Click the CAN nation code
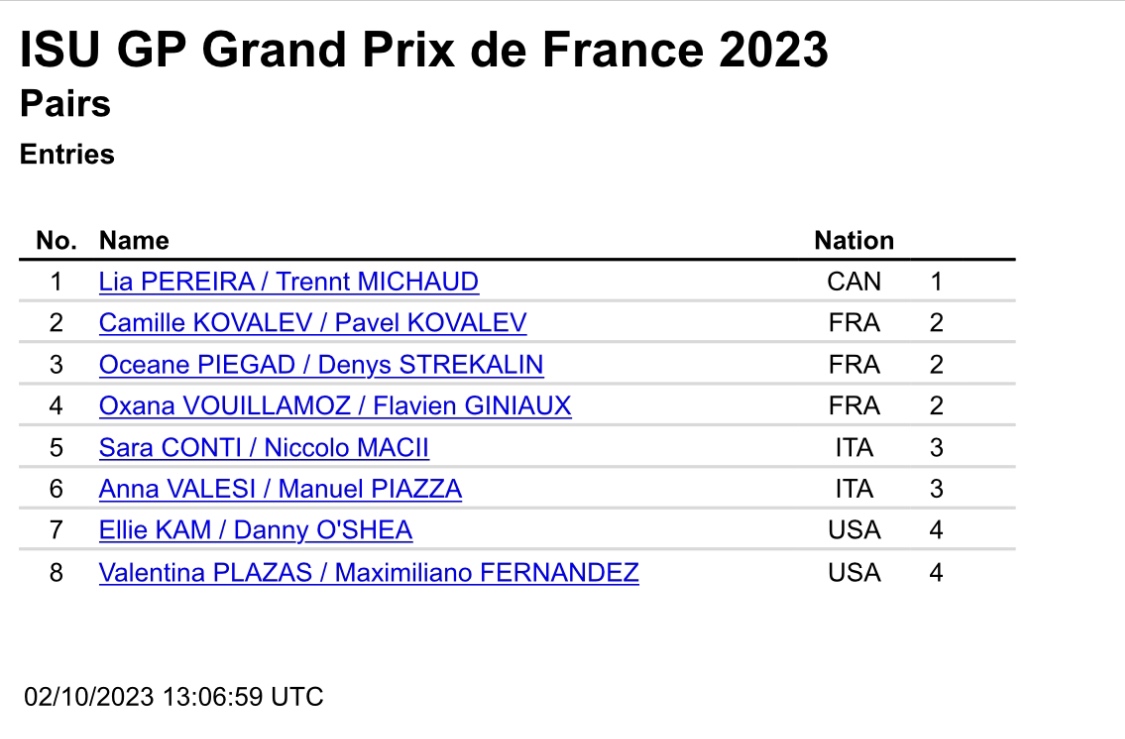Image resolution: width=1125 pixels, height=739 pixels. tap(854, 281)
